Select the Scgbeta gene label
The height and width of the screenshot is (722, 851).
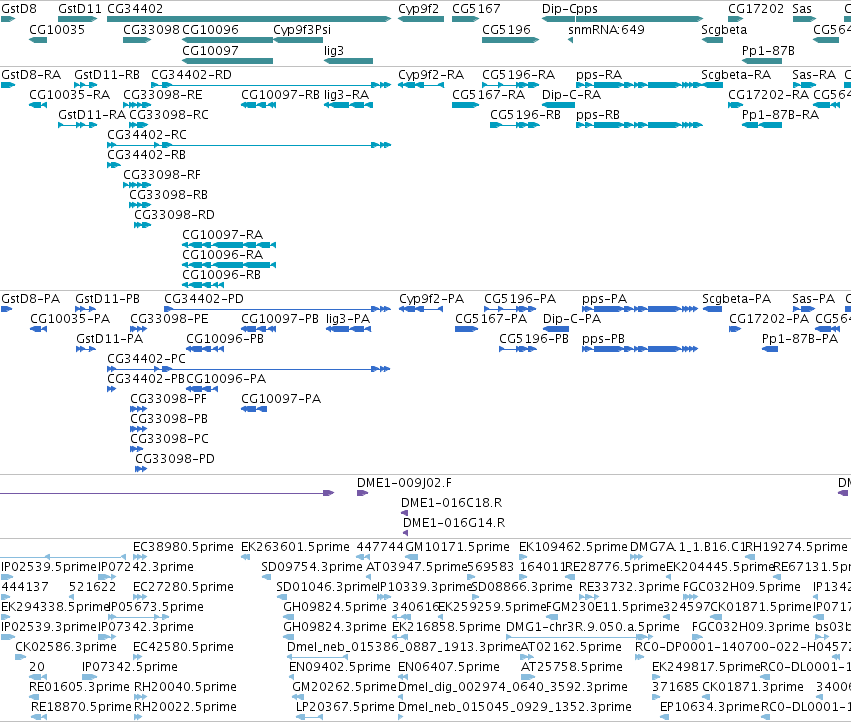(x=724, y=30)
